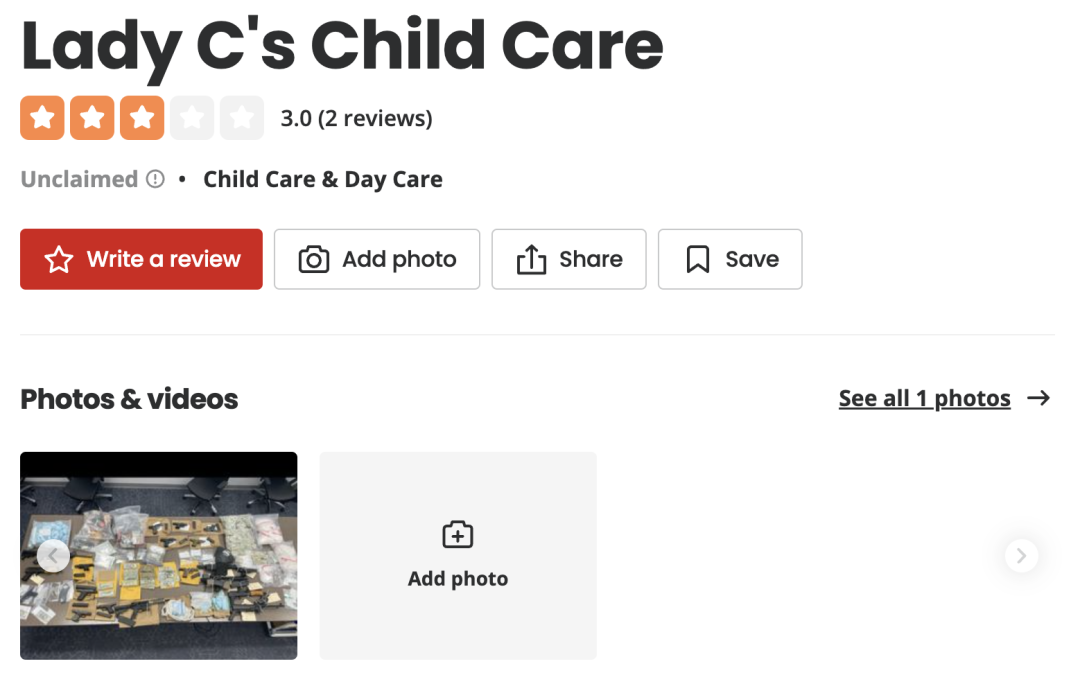The width and height of the screenshot is (1080, 675).
Task: Open the Child Care & Day Care category
Action: (323, 179)
